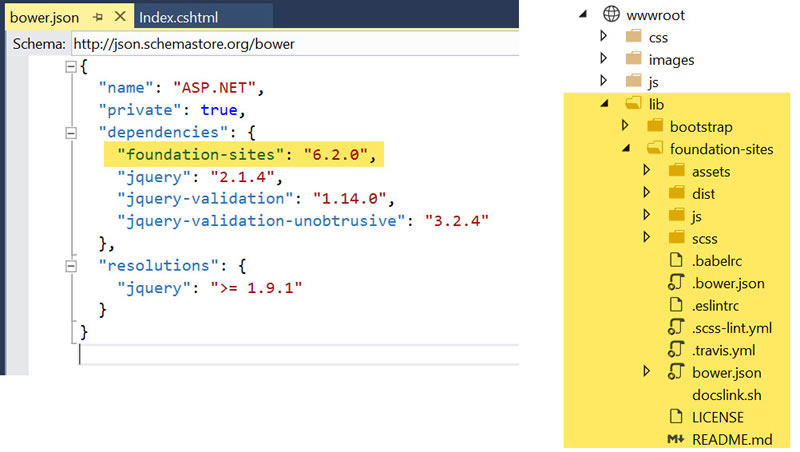Select the dist folder
This screenshot has width=800, height=452.
point(703,194)
